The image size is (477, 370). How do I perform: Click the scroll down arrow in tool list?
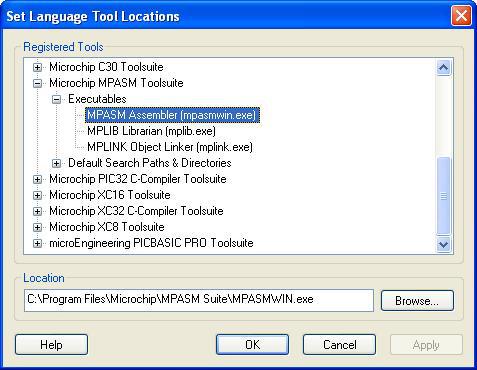point(443,244)
